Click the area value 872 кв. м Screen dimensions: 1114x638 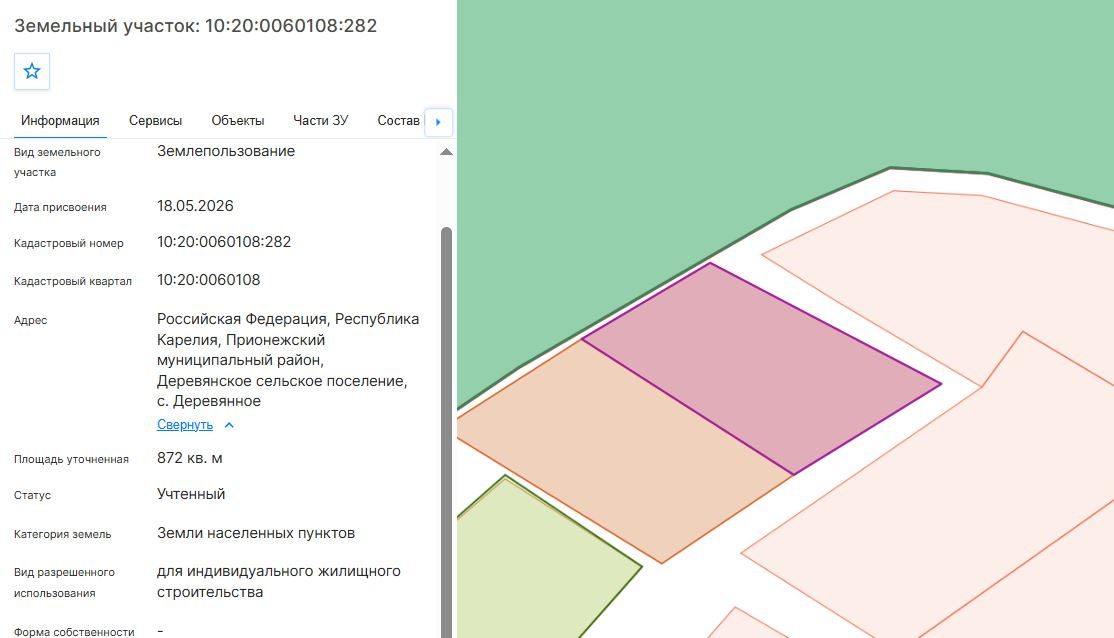[x=190, y=458]
